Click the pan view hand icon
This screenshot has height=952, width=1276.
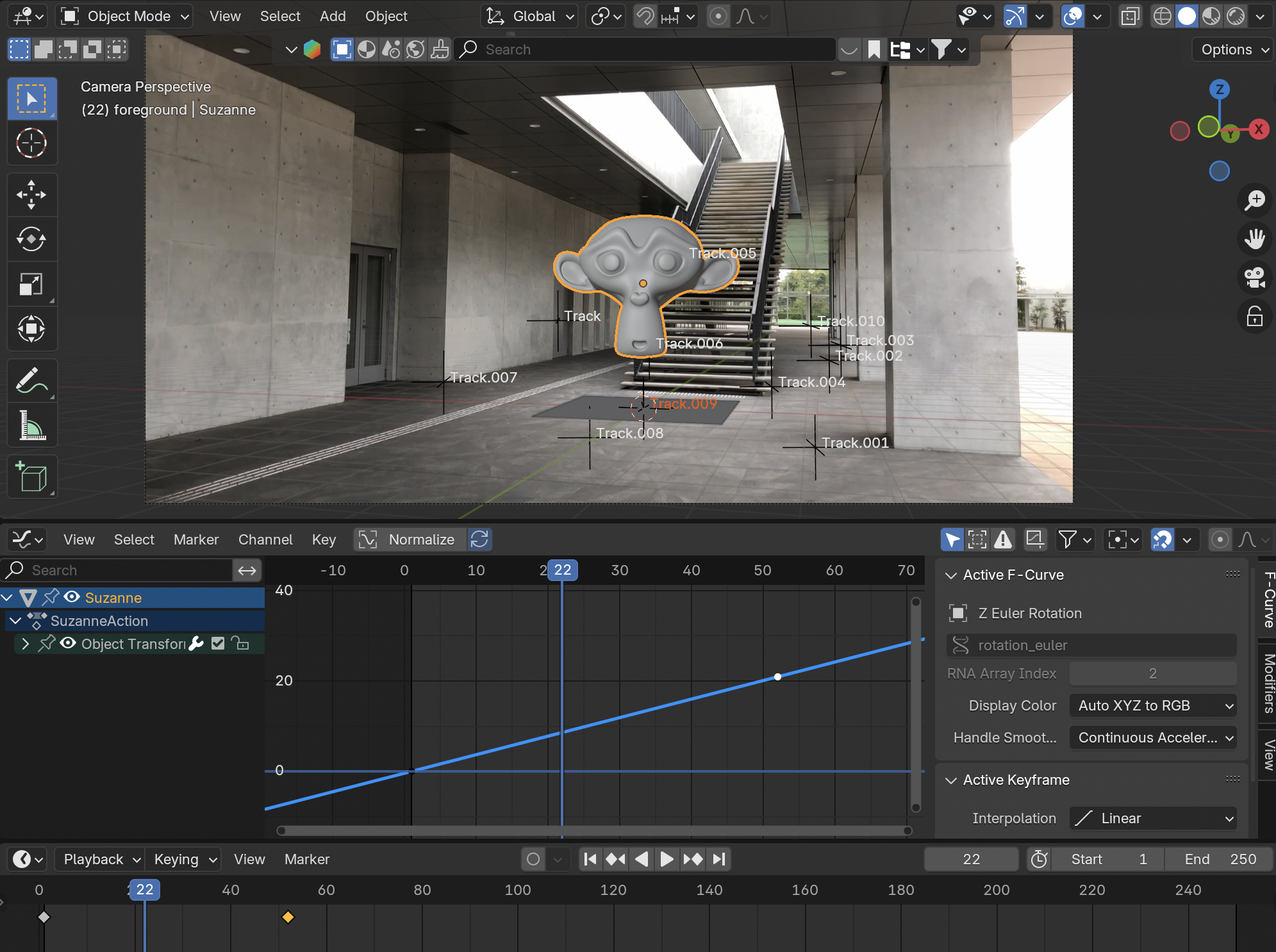(1254, 239)
